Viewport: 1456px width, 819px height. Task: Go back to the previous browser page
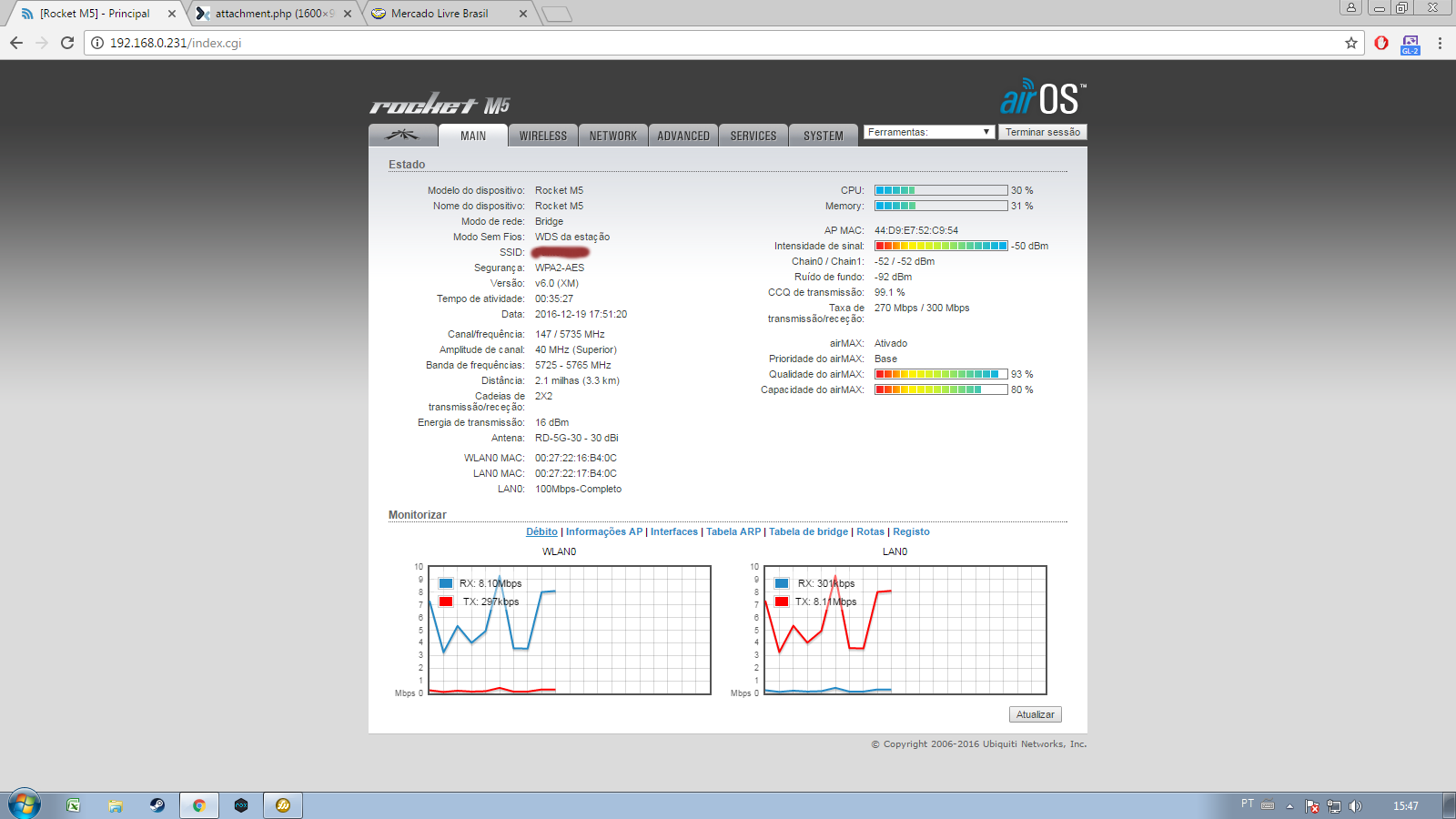point(16,43)
